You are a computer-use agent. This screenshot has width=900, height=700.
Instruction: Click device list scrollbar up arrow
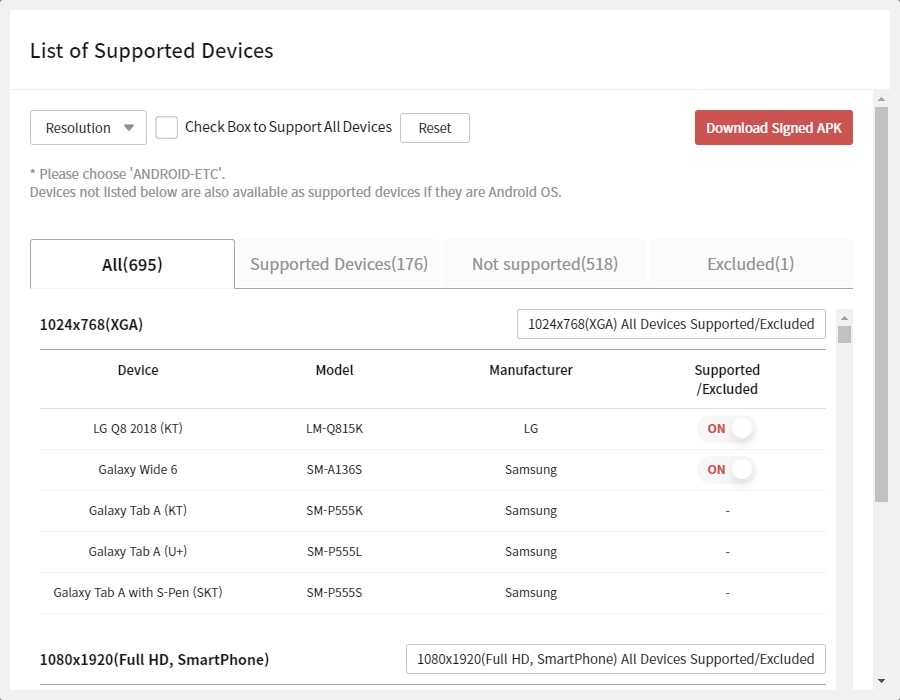point(844,317)
